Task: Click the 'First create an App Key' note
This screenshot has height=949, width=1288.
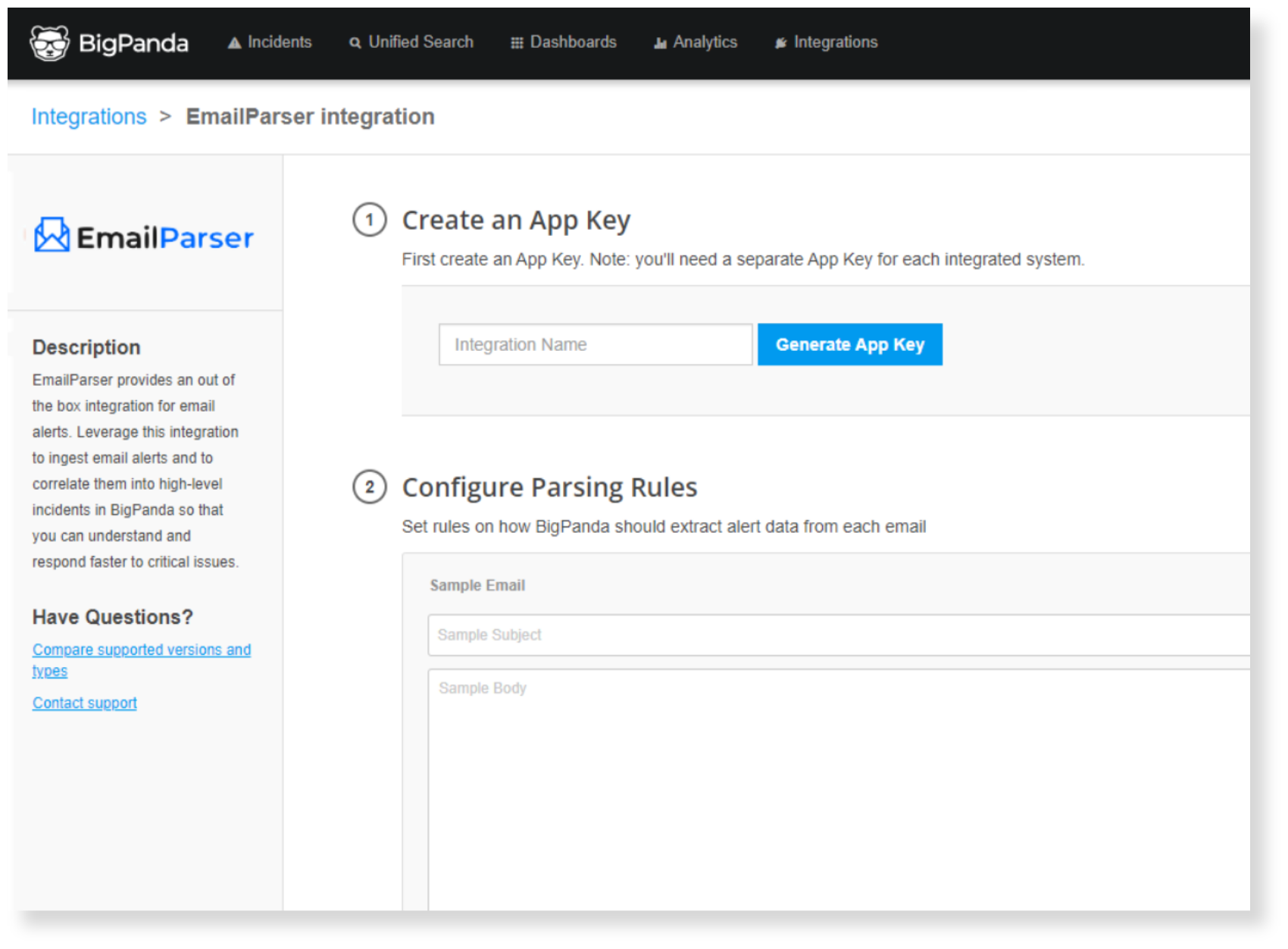Action: (743, 259)
